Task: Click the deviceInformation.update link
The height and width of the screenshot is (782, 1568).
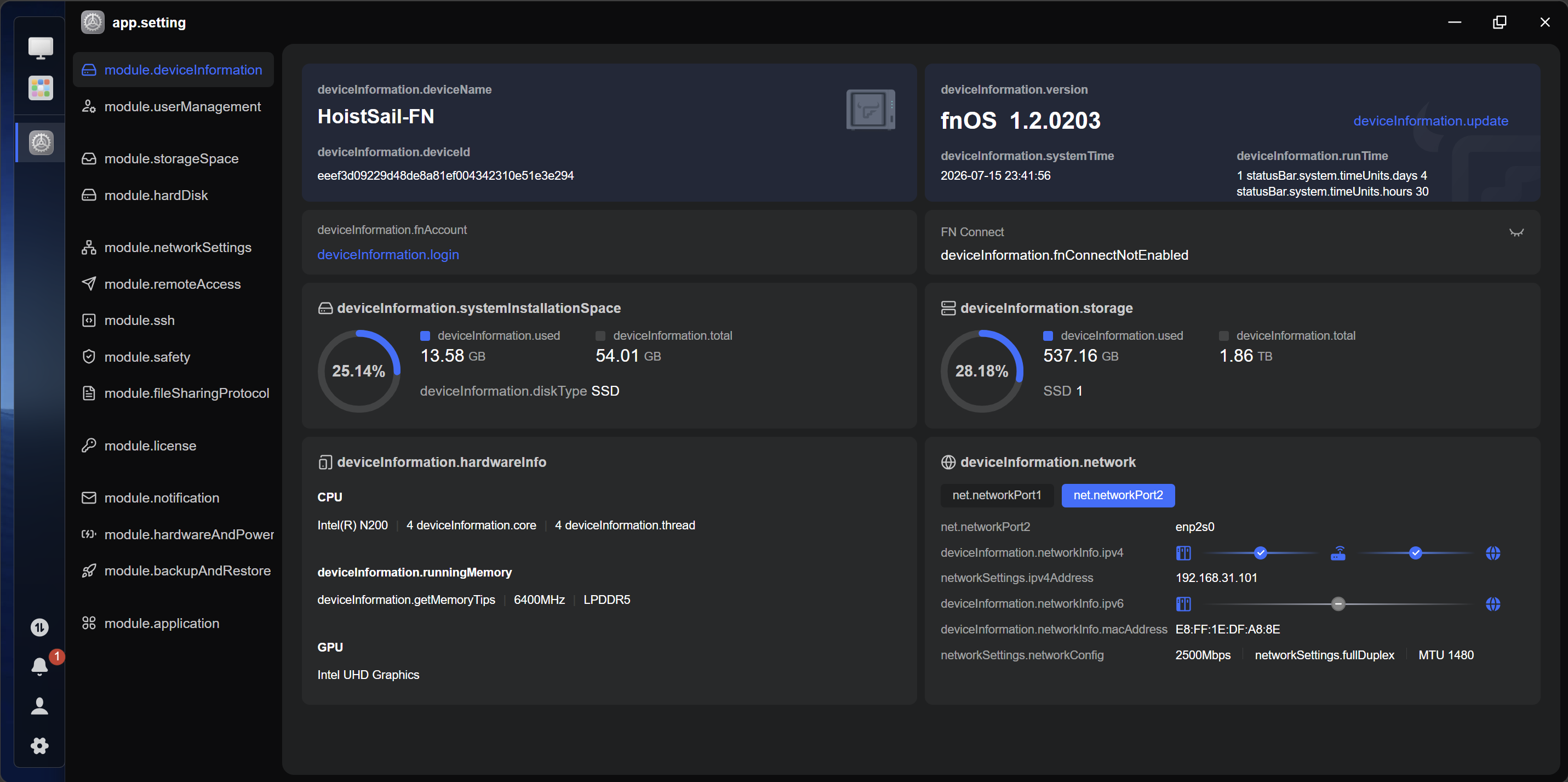Action: (x=1430, y=121)
